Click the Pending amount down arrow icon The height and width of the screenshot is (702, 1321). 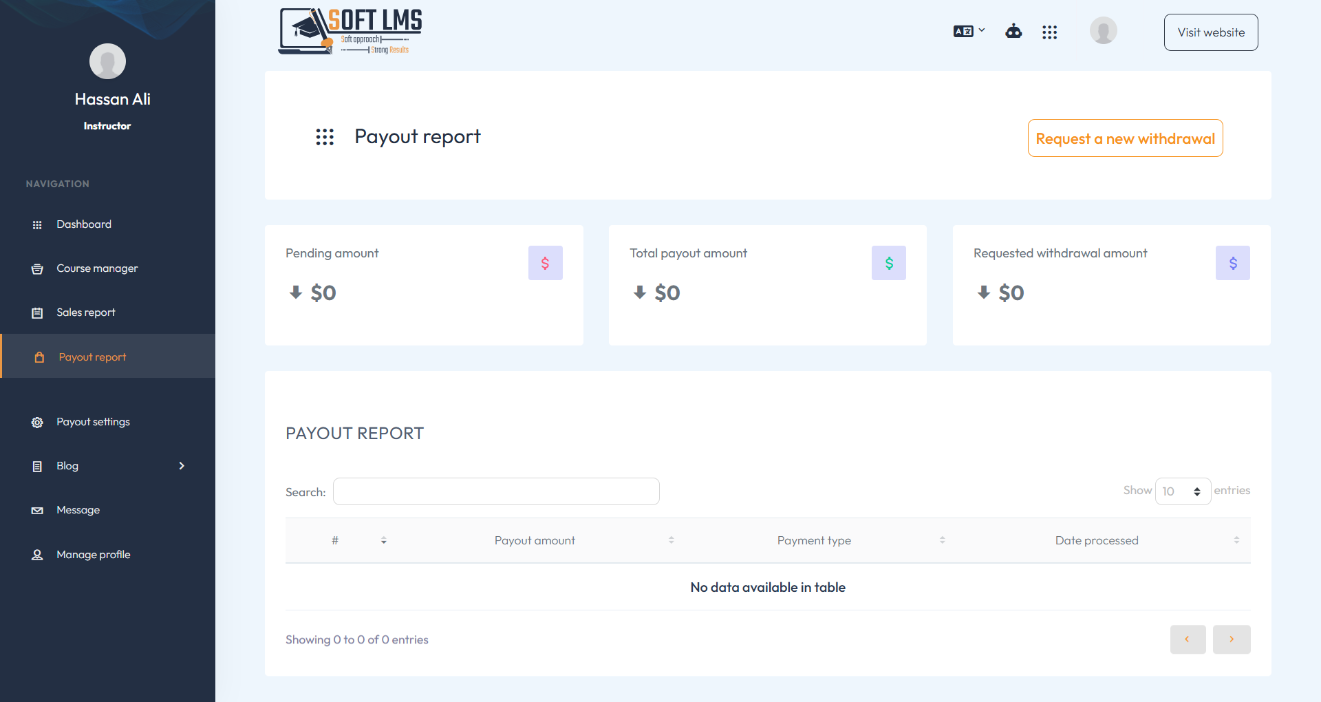296,292
